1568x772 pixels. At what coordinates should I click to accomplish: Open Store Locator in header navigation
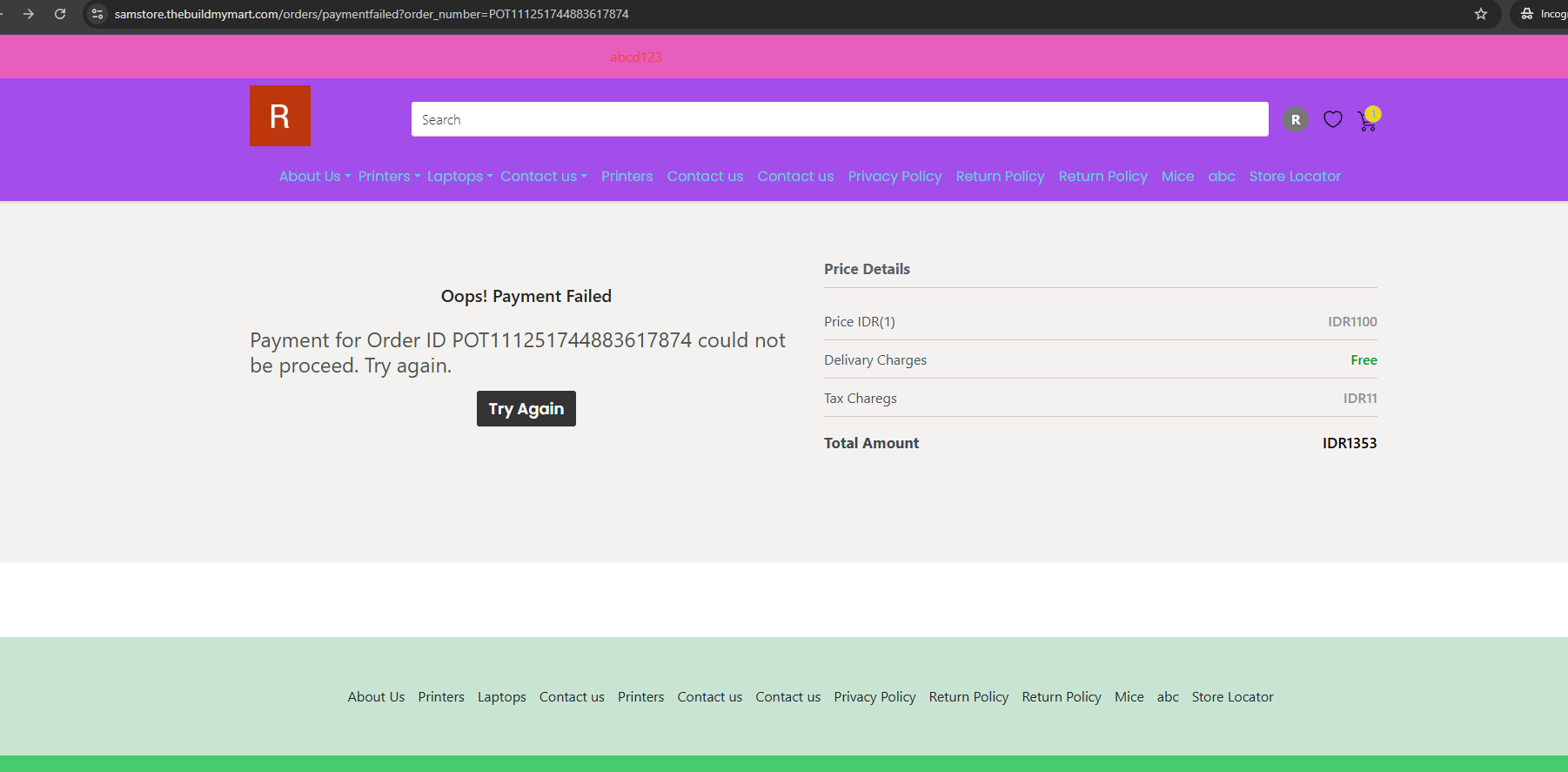(x=1295, y=176)
